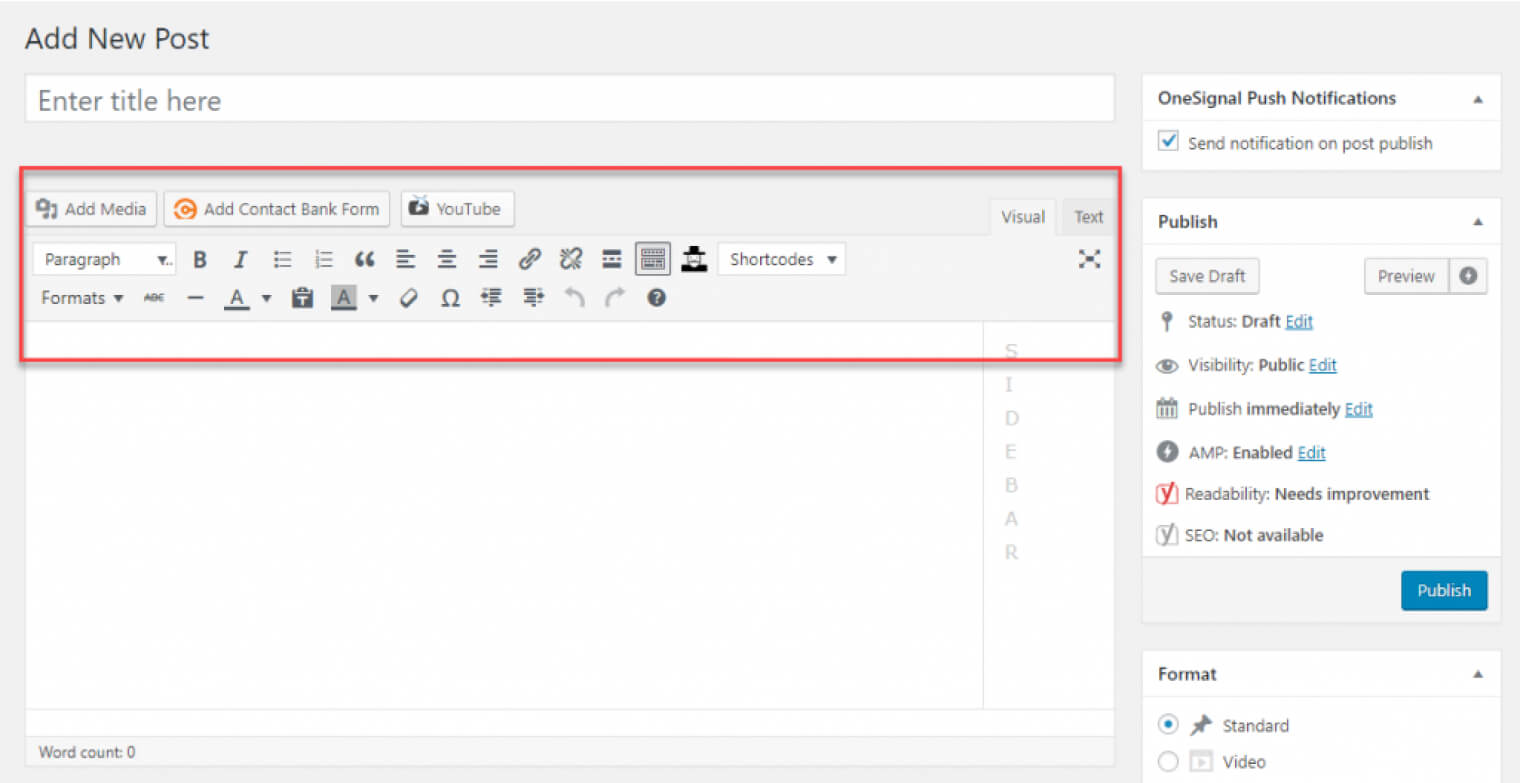Publish the post

(1444, 590)
